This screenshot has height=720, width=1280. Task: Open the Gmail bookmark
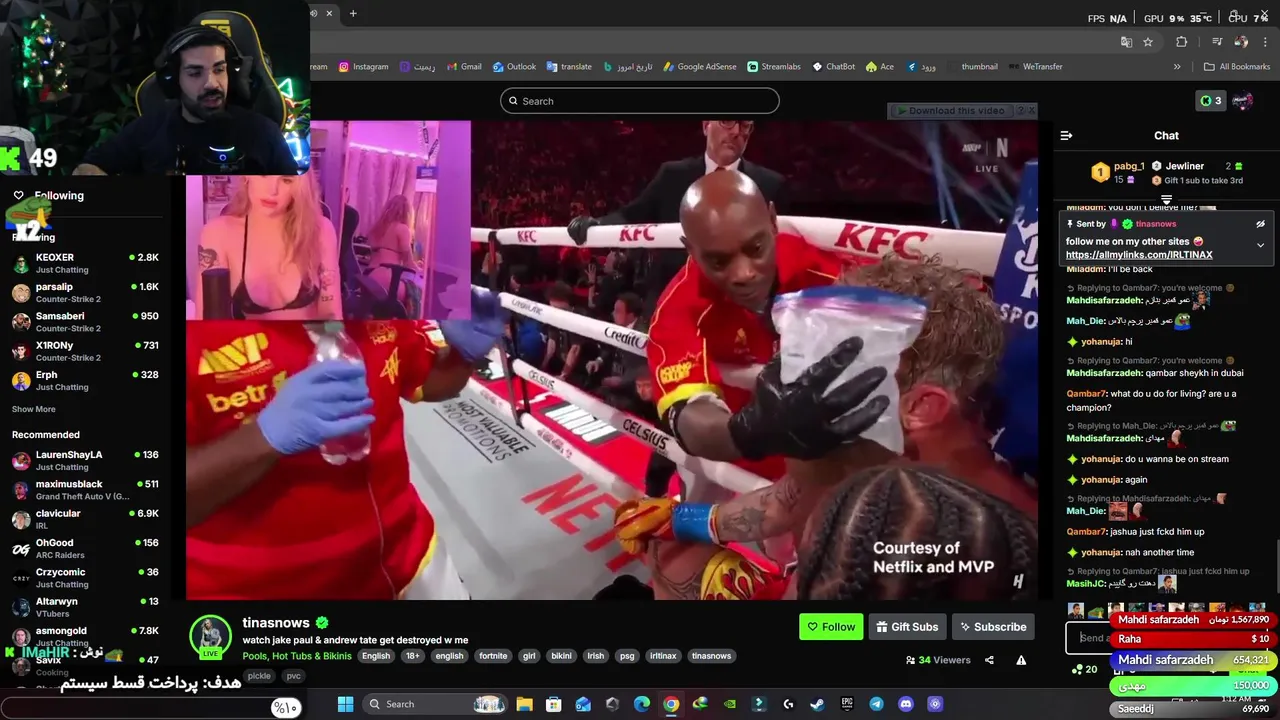(x=463, y=67)
